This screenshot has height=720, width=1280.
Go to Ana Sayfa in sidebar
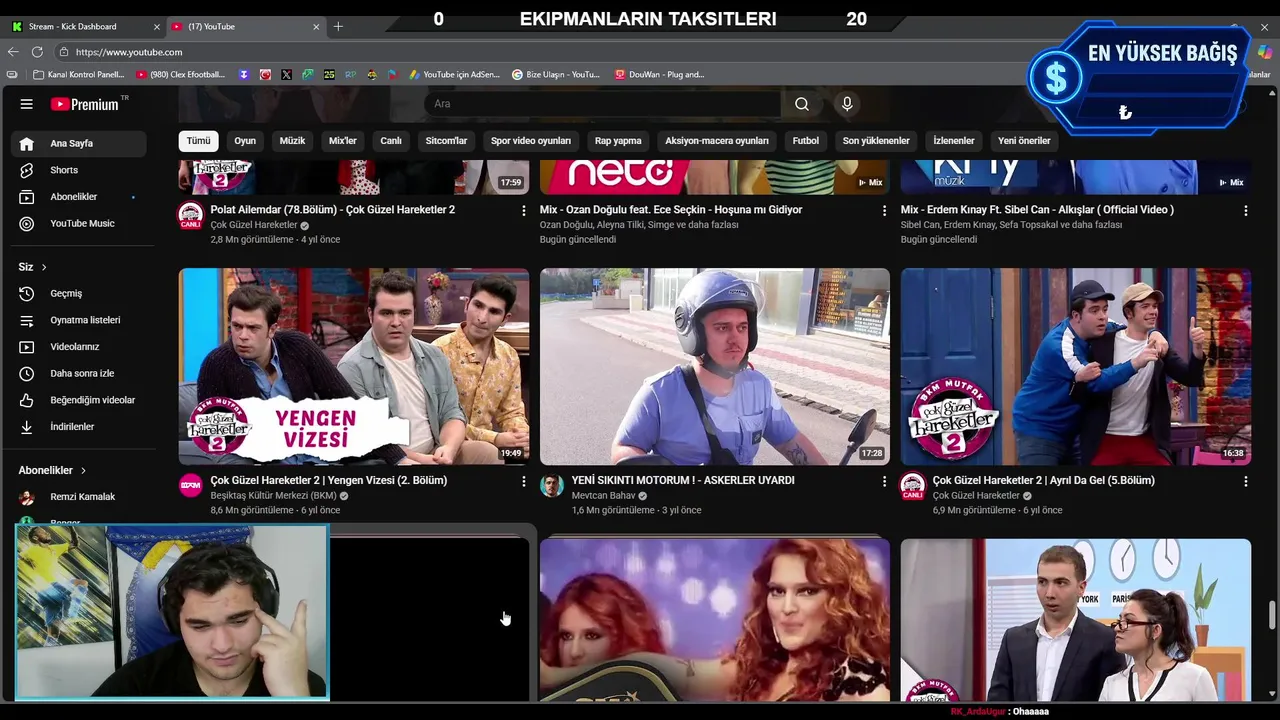pyautogui.click(x=80, y=143)
